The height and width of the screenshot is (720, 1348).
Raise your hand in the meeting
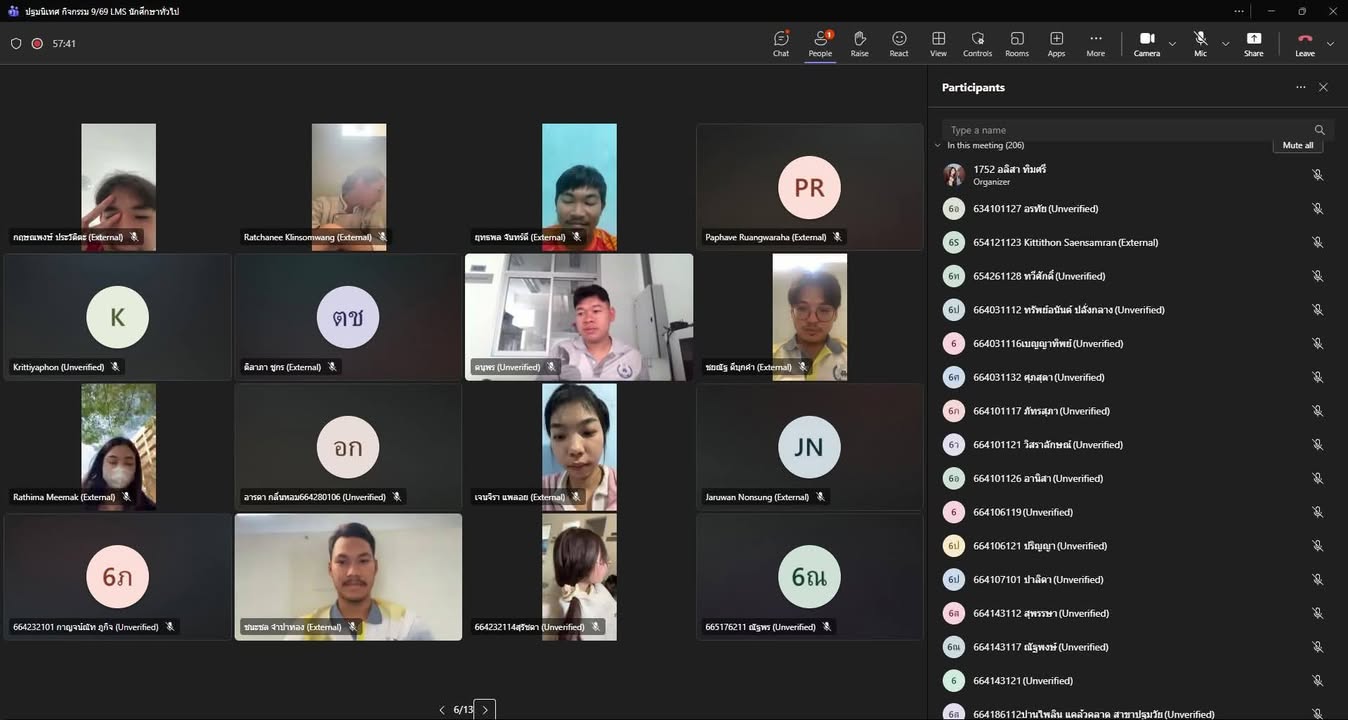(x=859, y=43)
